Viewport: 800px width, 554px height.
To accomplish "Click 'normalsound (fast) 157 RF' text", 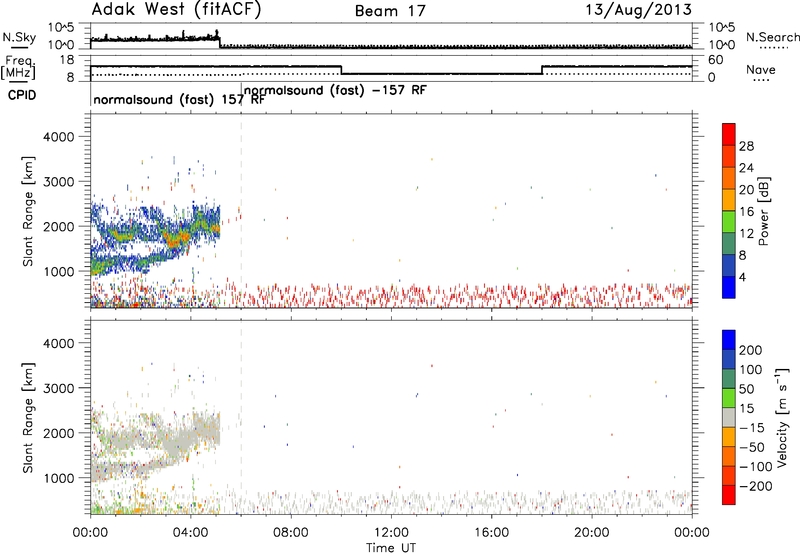I will tap(179, 99).
